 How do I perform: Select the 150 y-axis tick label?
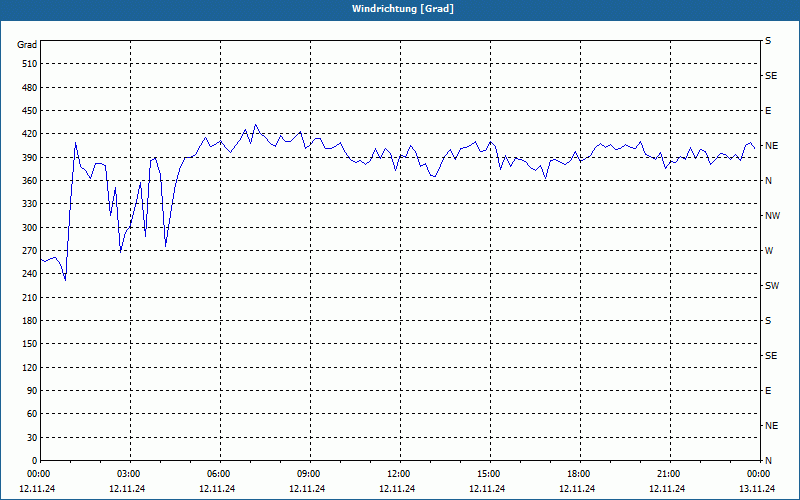pos(30,344)
